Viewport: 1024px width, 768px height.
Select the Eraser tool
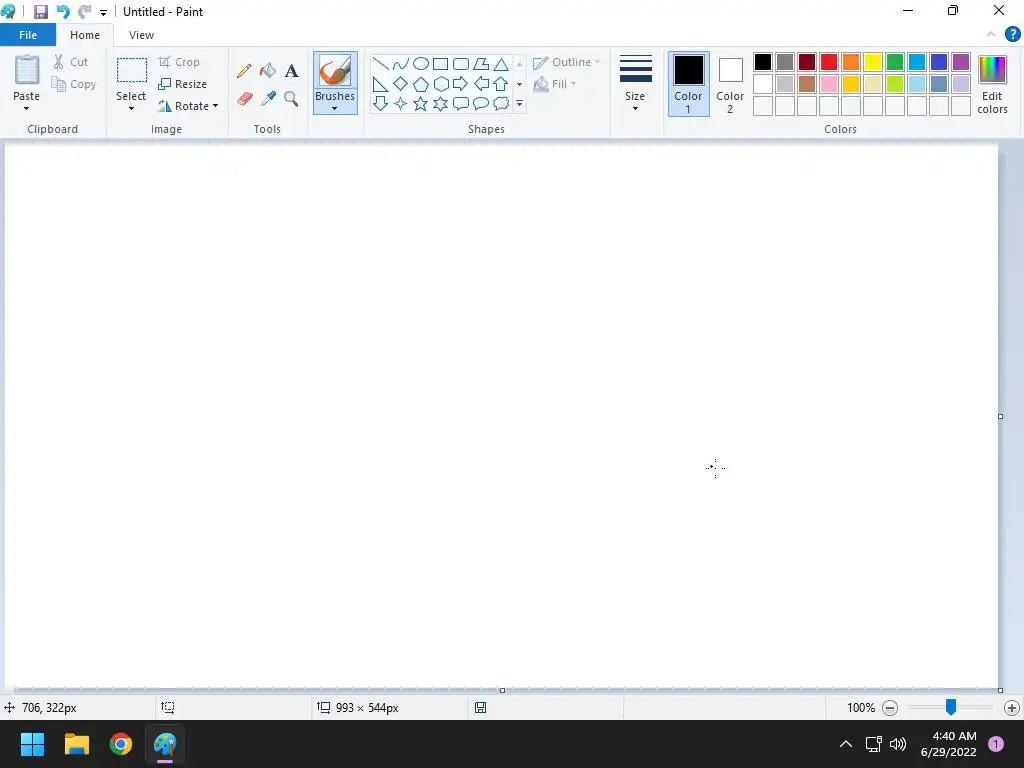coord(244,99)
